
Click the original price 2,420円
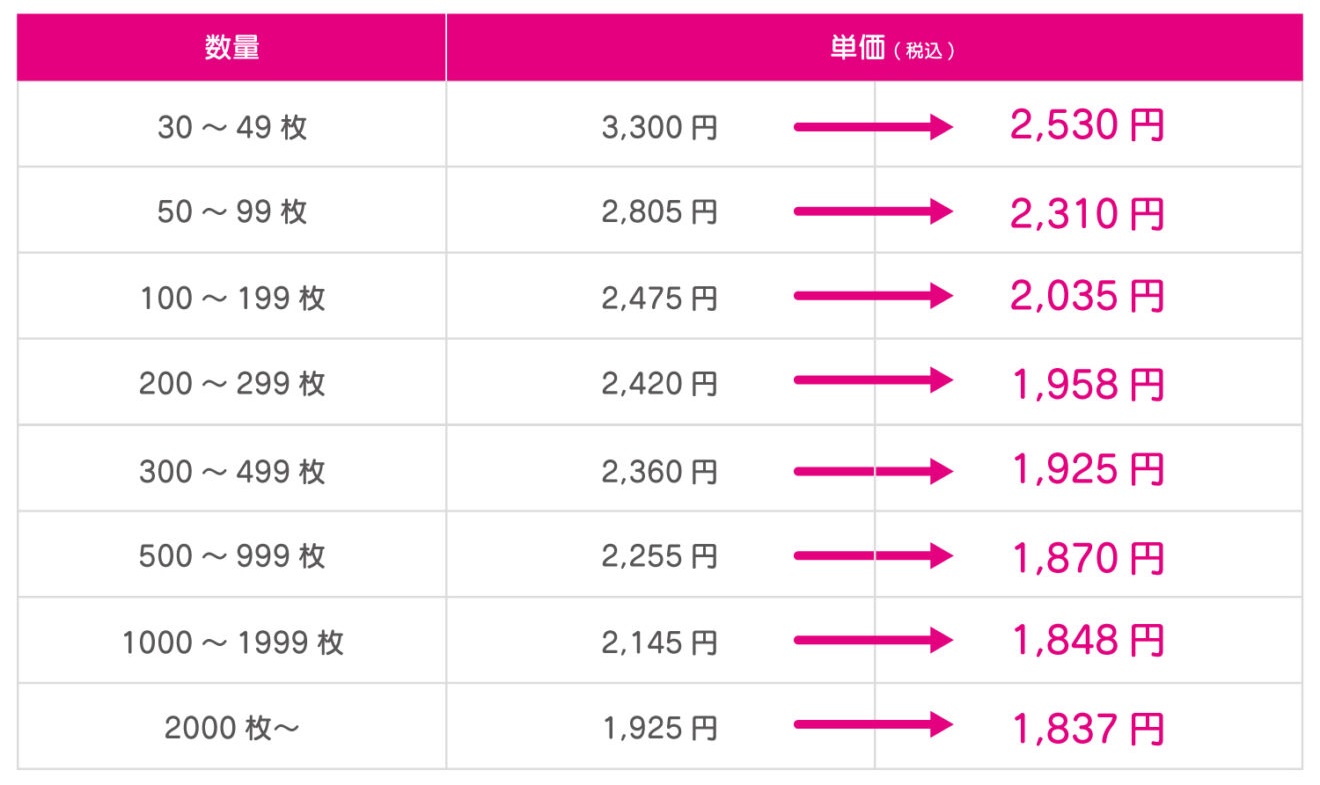pyautogui.click(x=660, y=382)
